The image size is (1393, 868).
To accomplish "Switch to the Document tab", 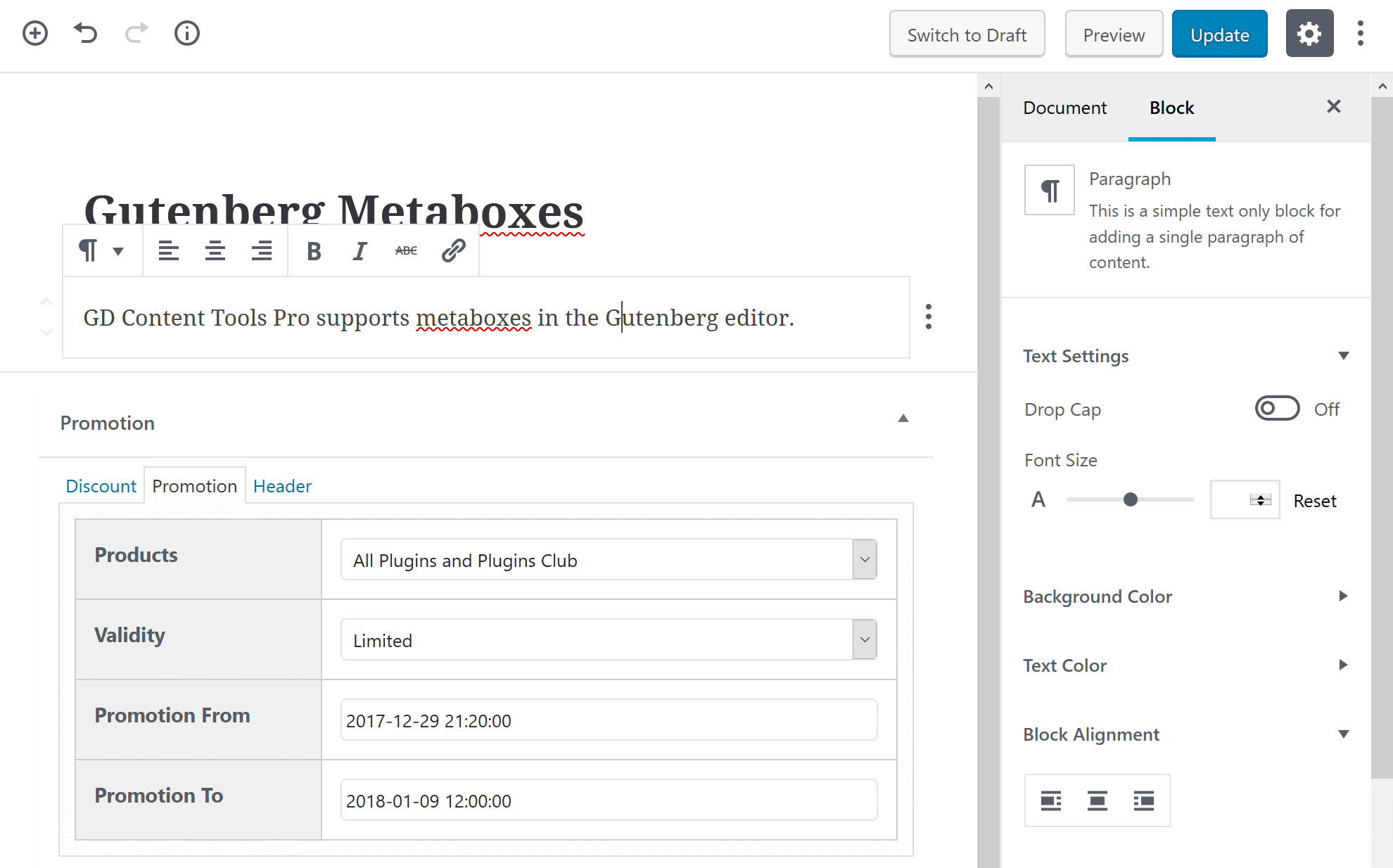I will pos(1064,108).
